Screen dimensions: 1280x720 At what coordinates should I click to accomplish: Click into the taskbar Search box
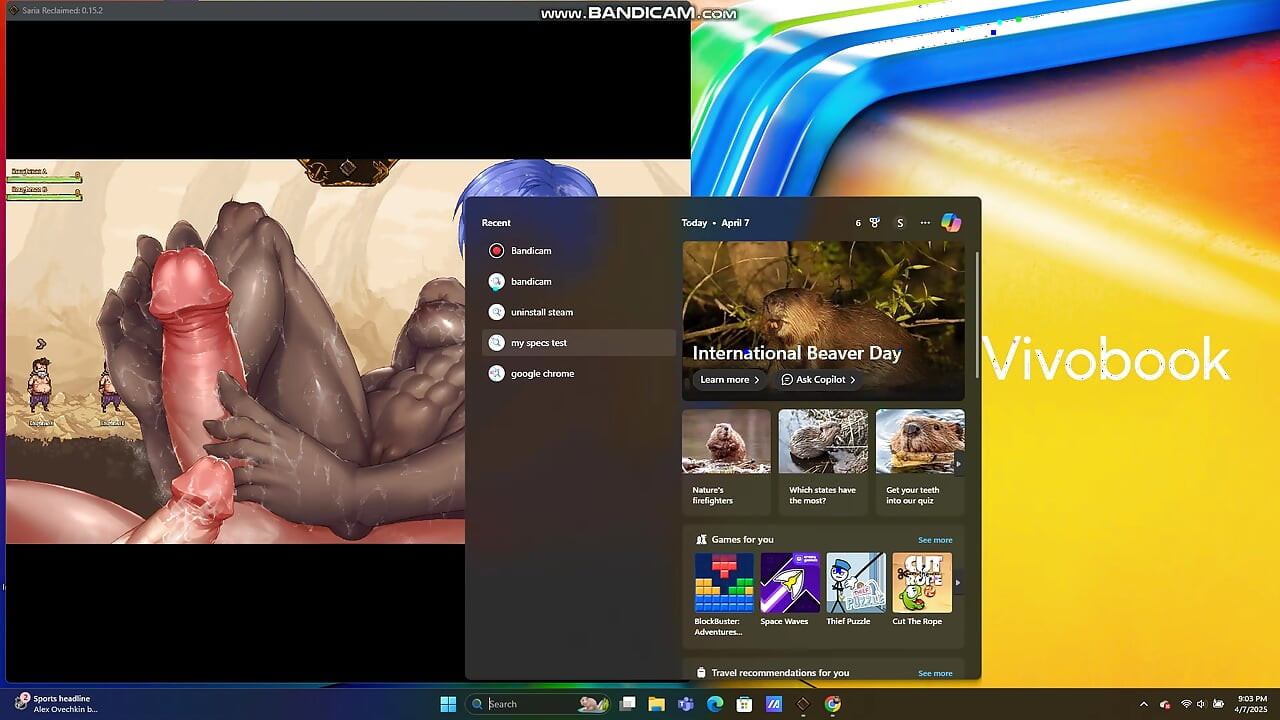click(x=539, y=704)
